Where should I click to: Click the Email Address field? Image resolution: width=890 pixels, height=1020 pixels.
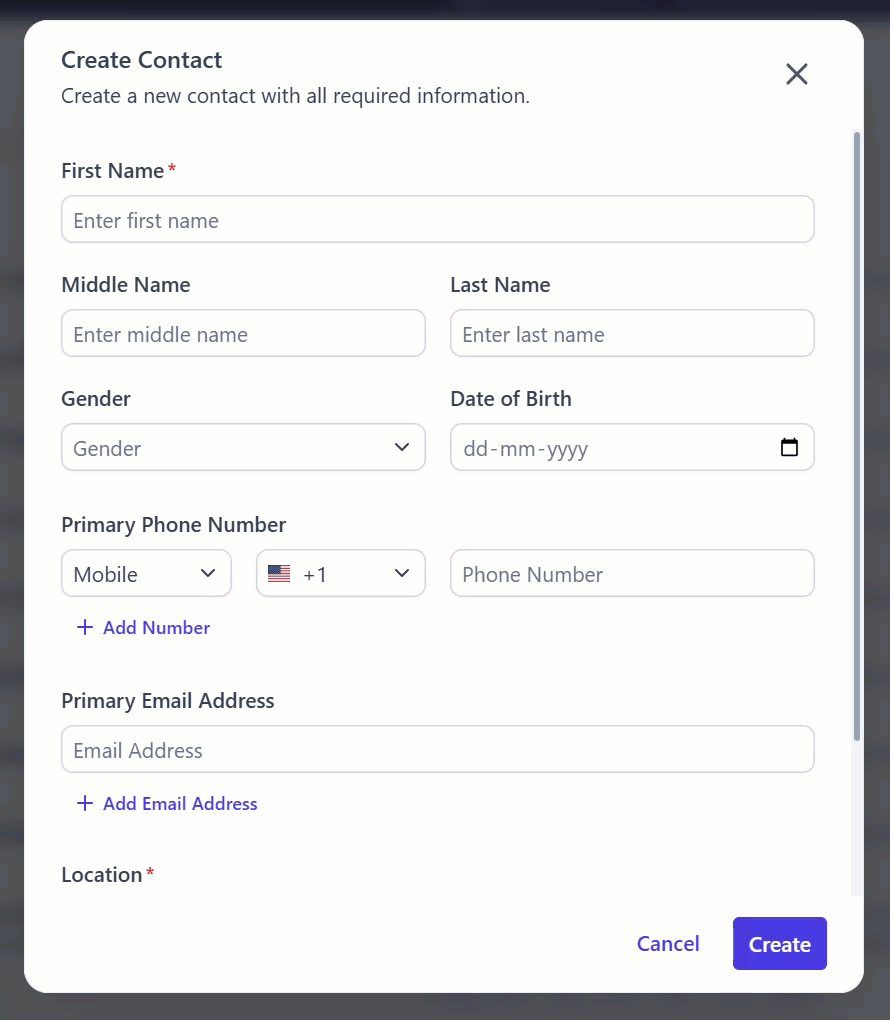438,749
